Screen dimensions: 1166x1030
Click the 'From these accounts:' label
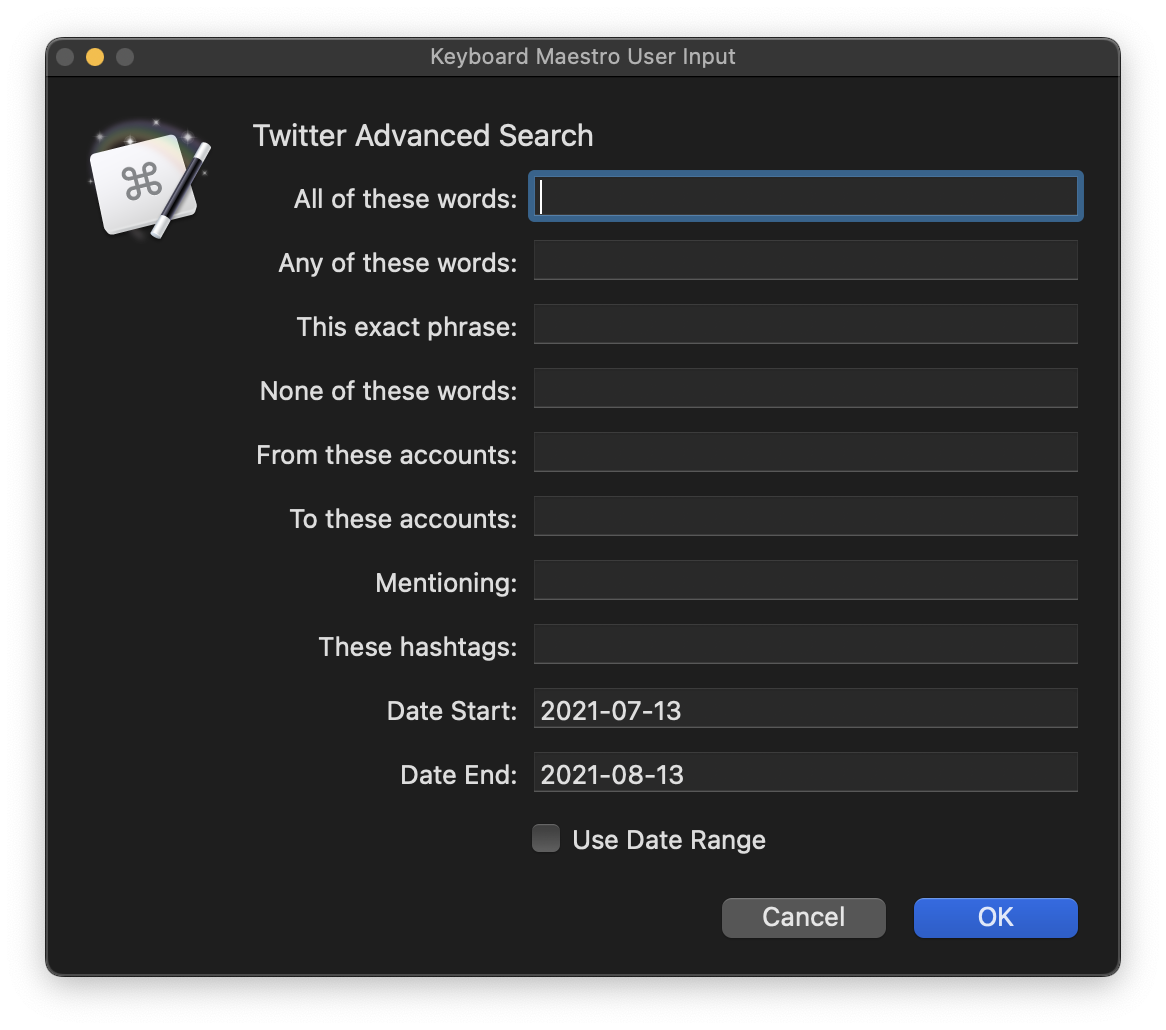pos(386,455)
